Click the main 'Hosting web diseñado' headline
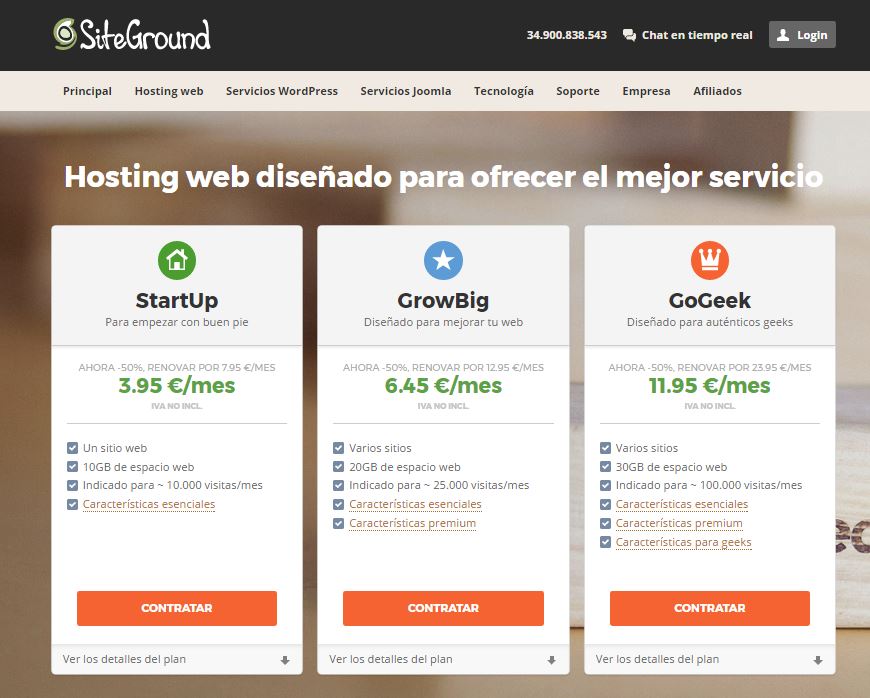Screen dimensions: 870x698 click(x=443, y=178)
